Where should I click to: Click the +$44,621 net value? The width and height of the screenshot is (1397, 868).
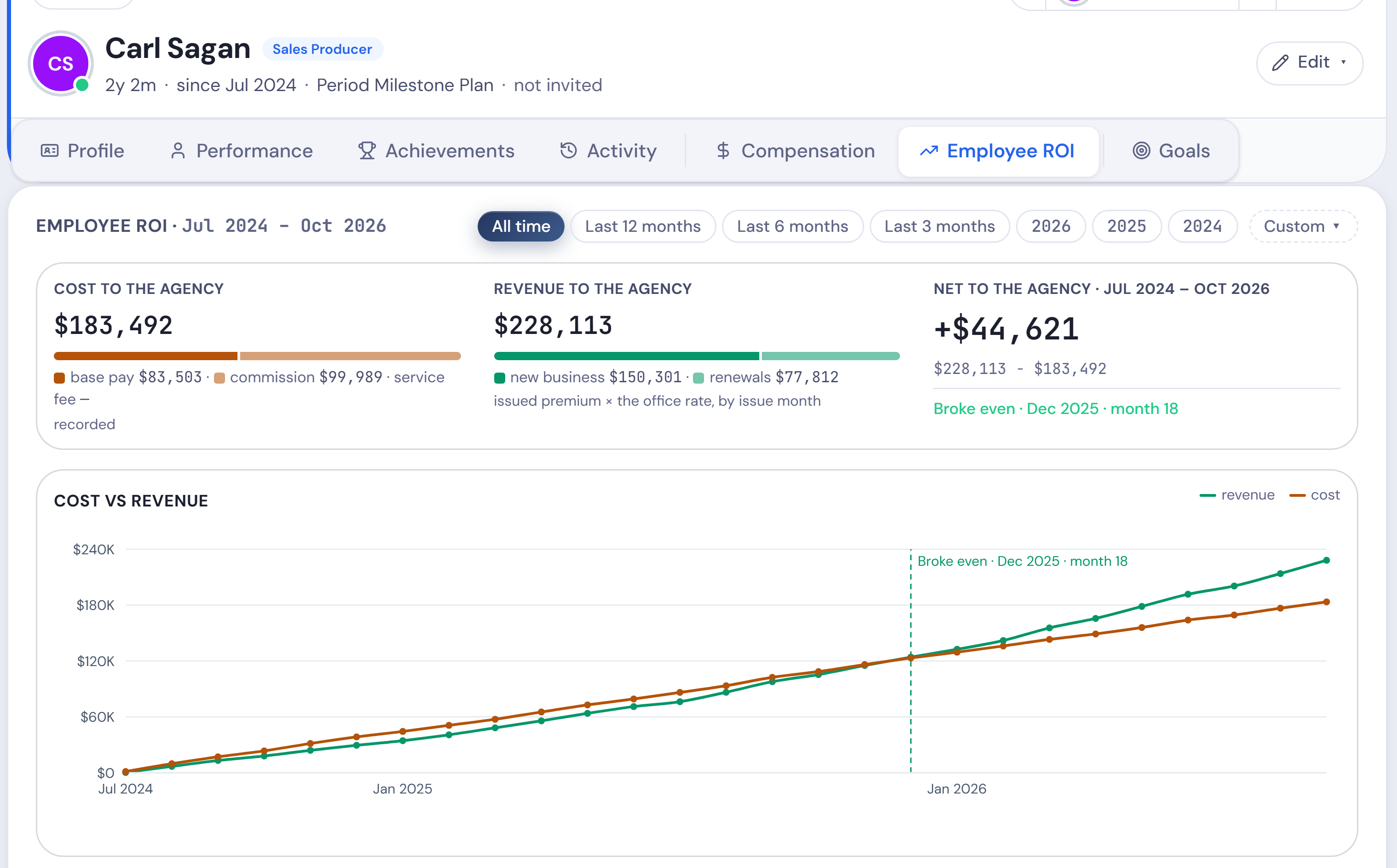(1006, 329)
